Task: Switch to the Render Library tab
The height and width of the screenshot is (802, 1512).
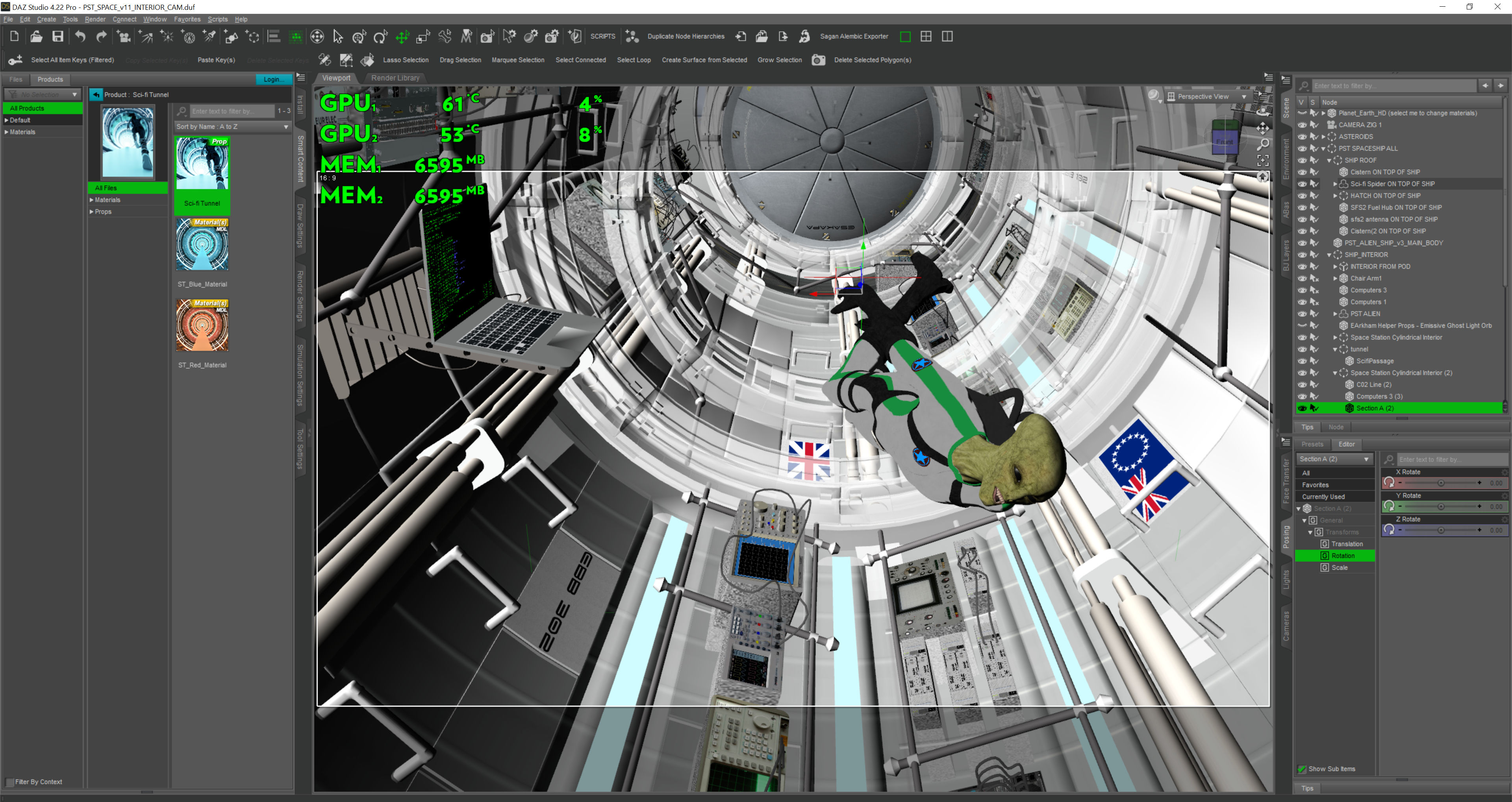Action: pyautogui.click(x=395, y=78)
